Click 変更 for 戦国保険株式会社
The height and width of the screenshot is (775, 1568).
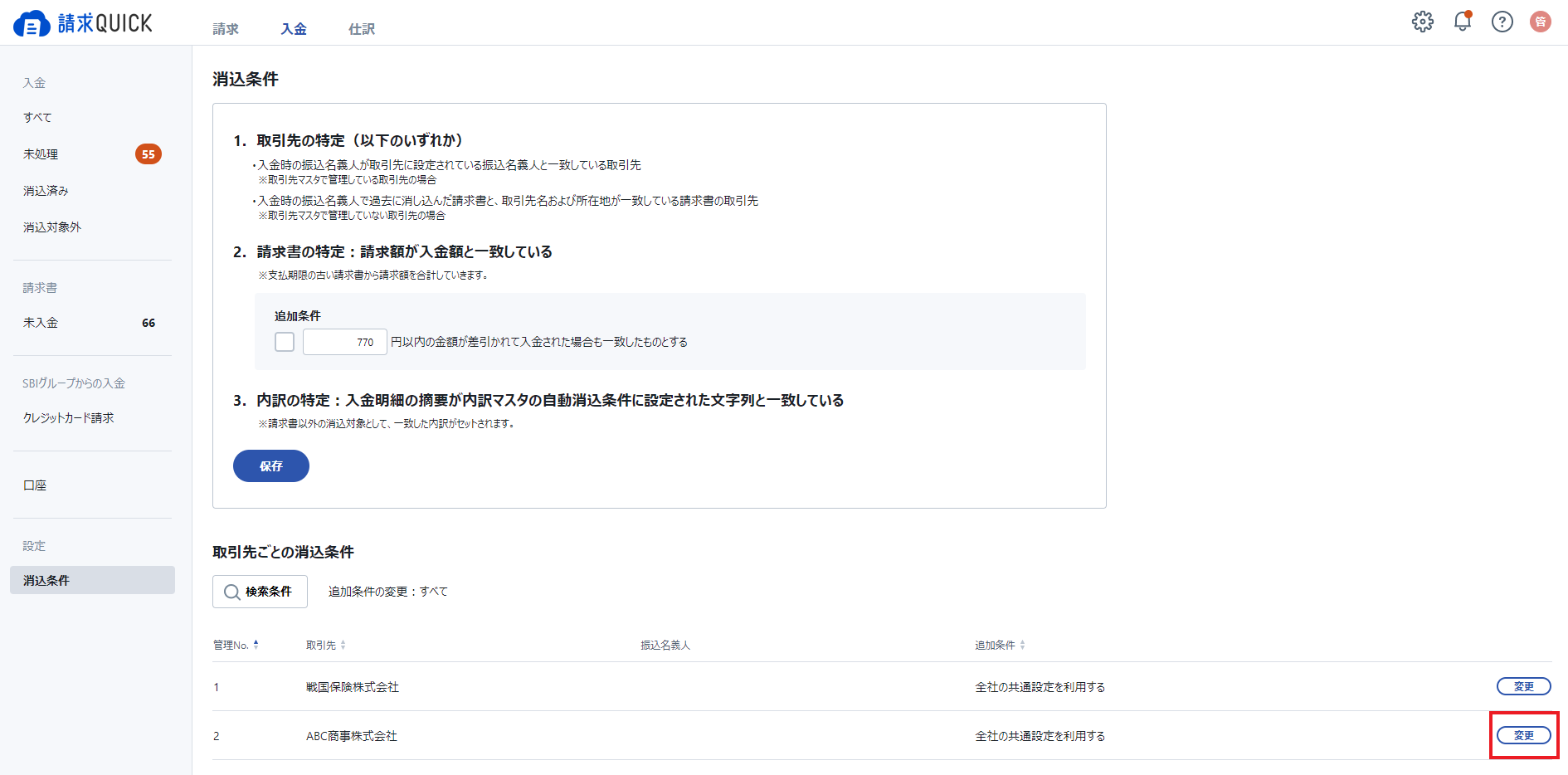point(1523,686)
